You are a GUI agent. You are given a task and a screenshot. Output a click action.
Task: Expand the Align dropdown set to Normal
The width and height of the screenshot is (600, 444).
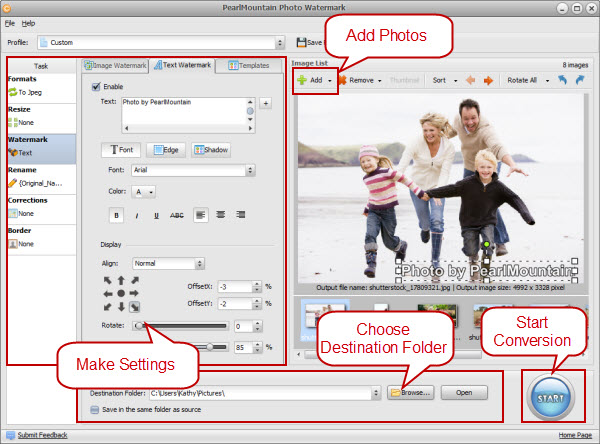(168, 264)
